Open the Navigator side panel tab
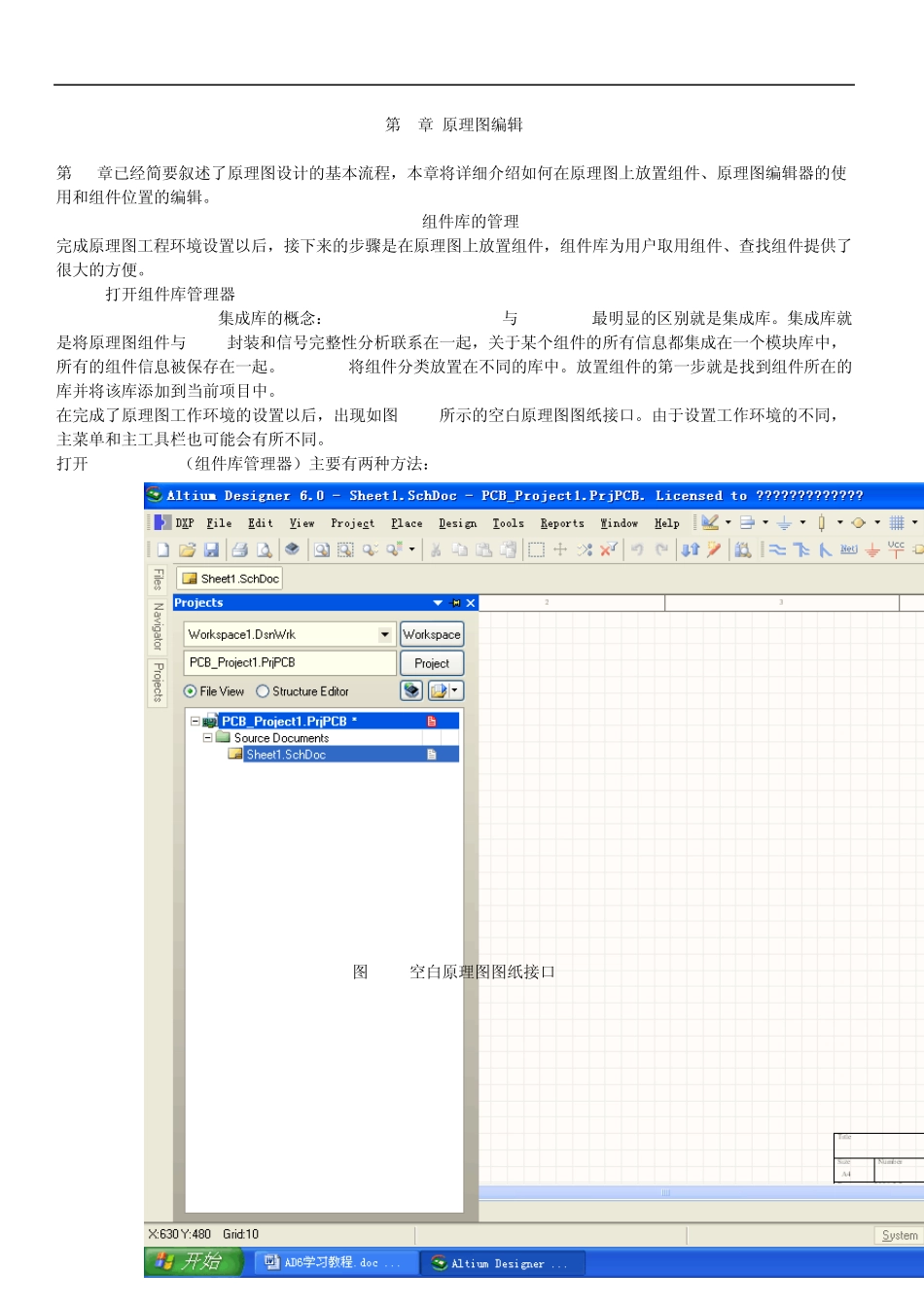This screenshot has height=1307, width=924. point(157,626)
